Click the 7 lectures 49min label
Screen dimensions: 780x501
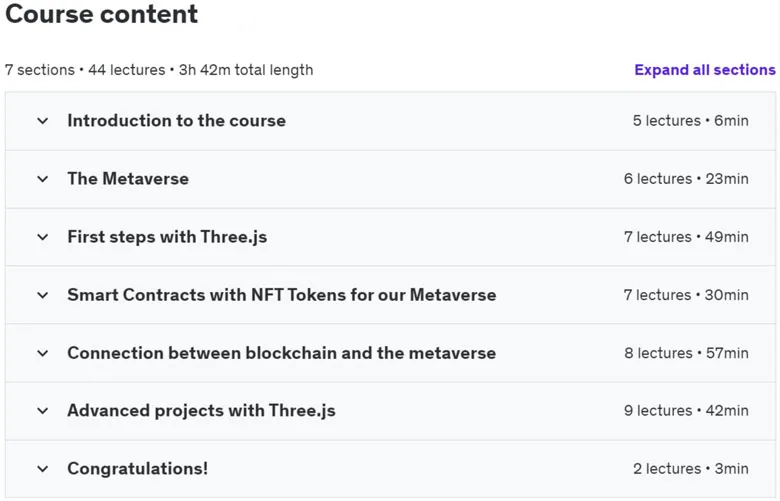click(686, 237)
